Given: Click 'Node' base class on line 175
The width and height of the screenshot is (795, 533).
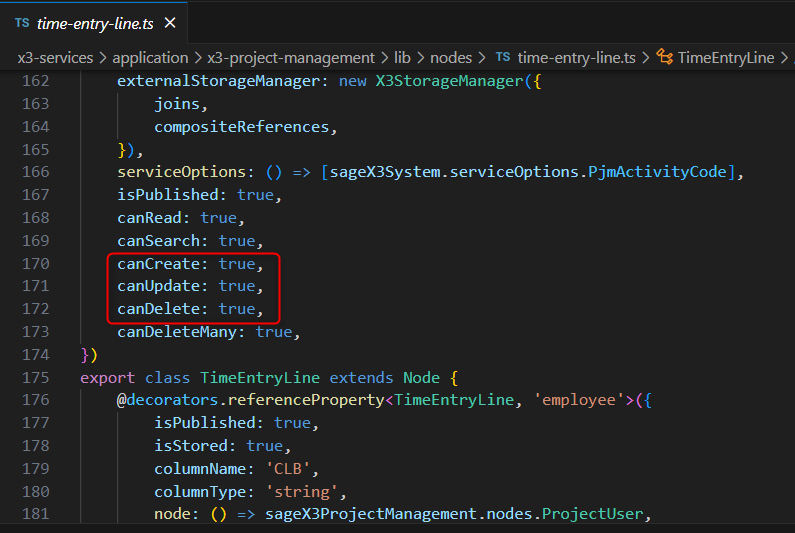Looking at the screenshot, I should click(421, 378).
